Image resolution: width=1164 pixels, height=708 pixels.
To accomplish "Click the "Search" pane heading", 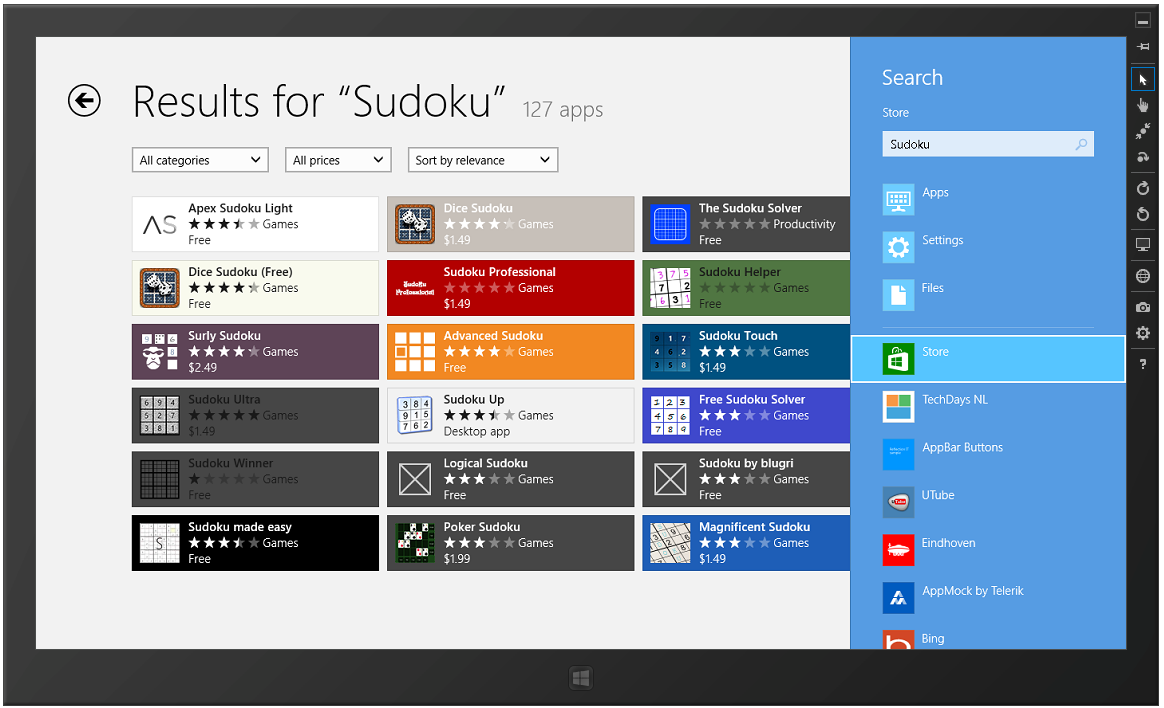I will pos(912,77).
